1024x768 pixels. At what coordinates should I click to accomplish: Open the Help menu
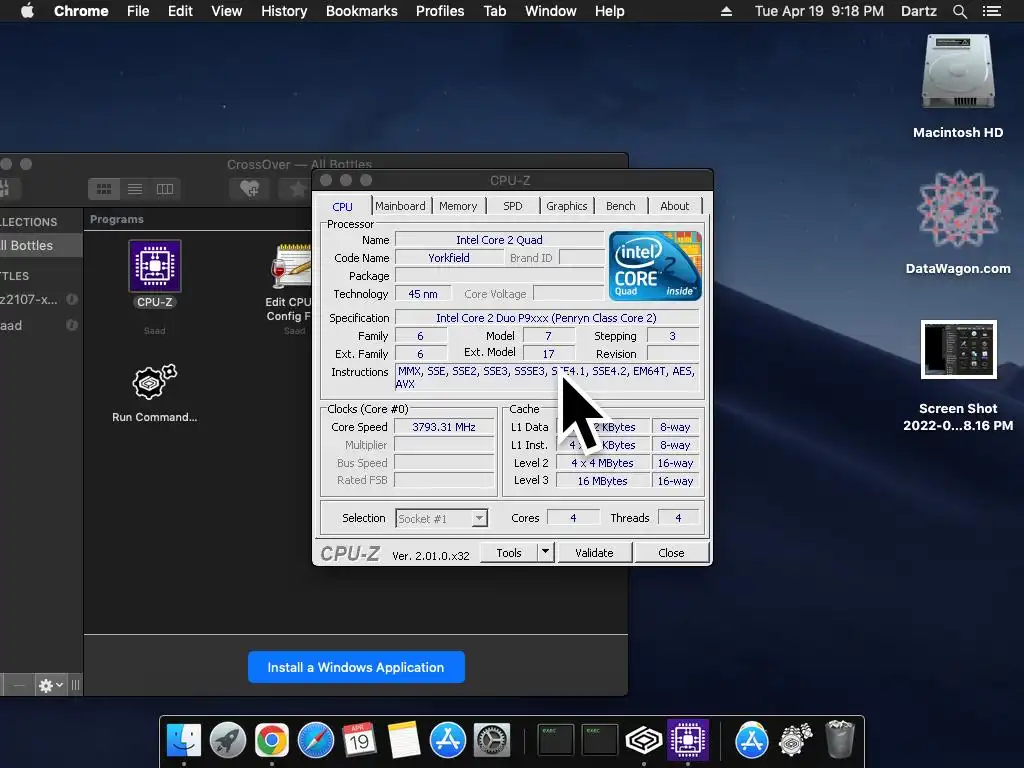pos(609,11)
